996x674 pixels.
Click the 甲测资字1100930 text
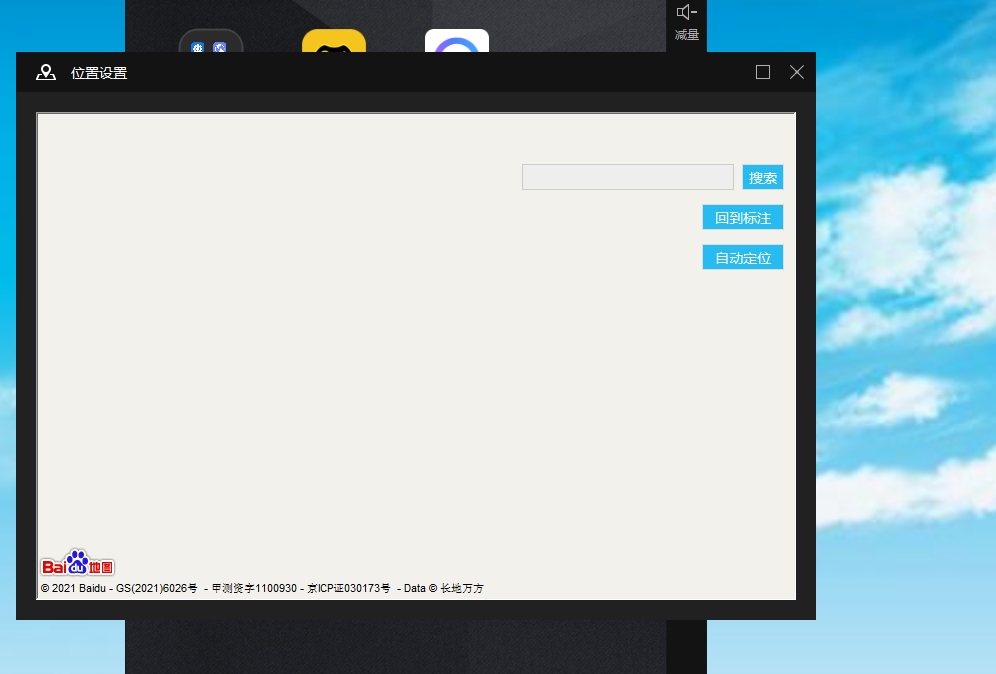pos(254,588)
